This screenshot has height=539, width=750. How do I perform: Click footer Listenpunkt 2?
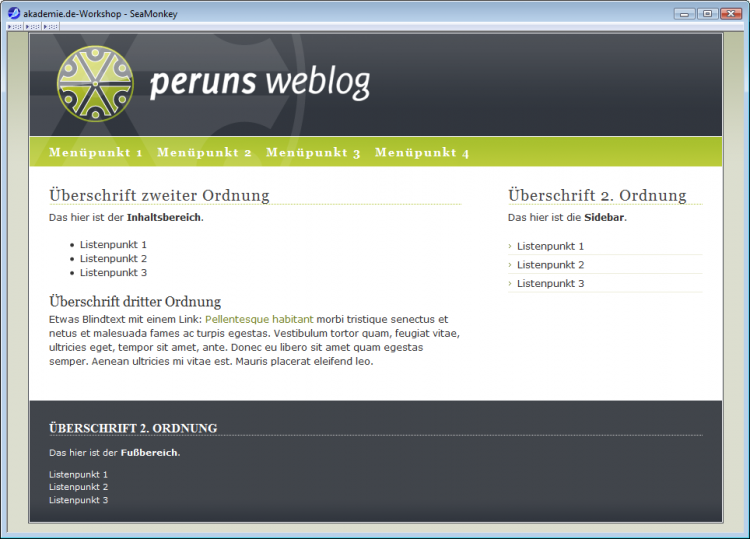78,487
